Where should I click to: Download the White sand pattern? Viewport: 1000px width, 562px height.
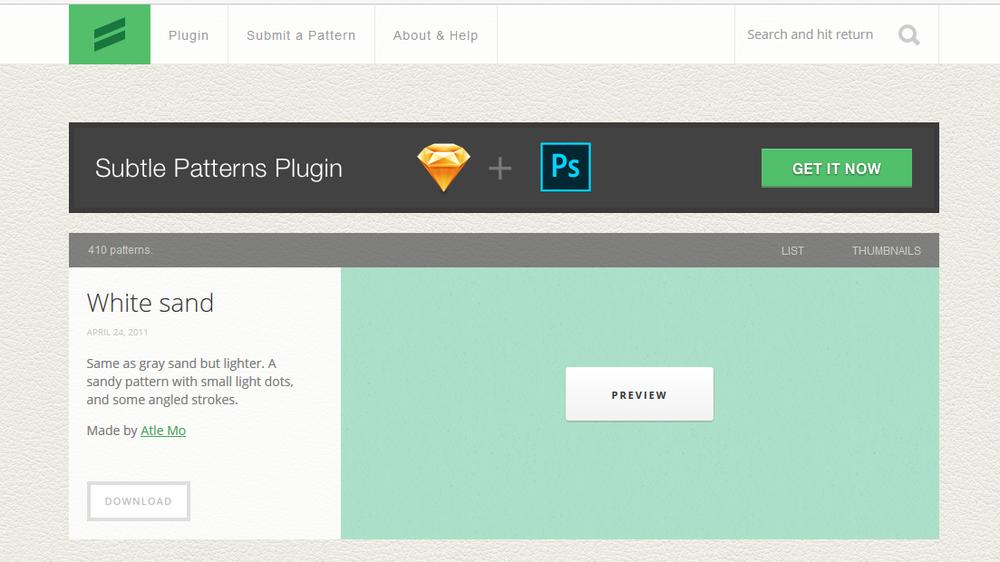click(138, 501)
